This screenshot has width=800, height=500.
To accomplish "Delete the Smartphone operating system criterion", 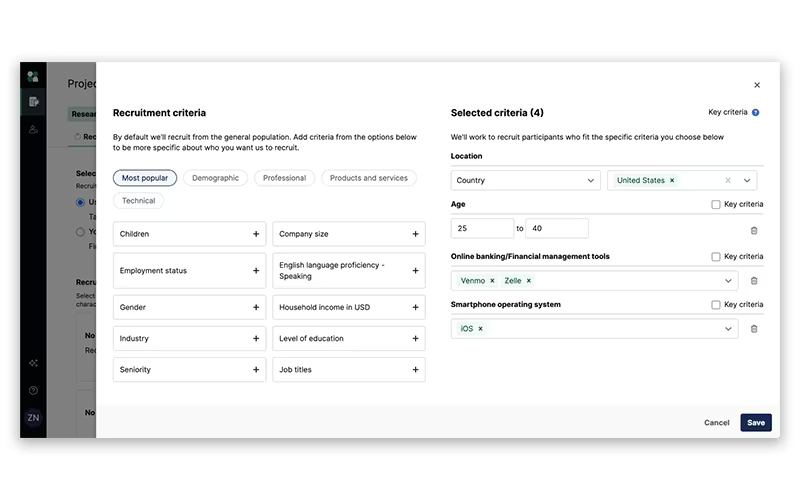I will click(x=754, y=329).
